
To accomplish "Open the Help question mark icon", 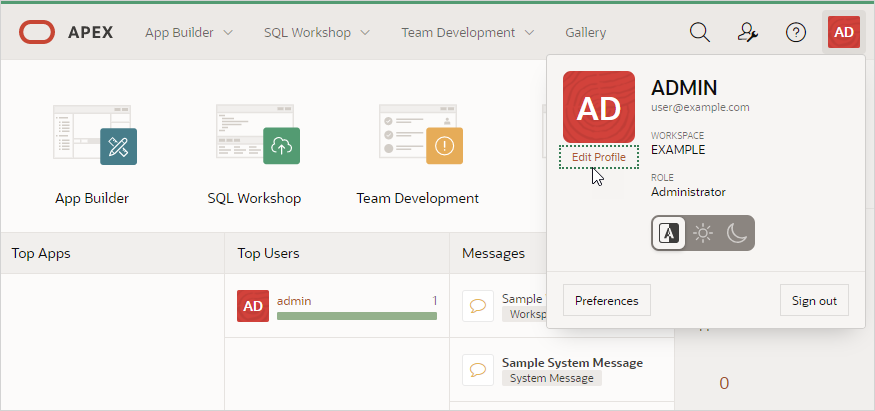I will 796,32.
